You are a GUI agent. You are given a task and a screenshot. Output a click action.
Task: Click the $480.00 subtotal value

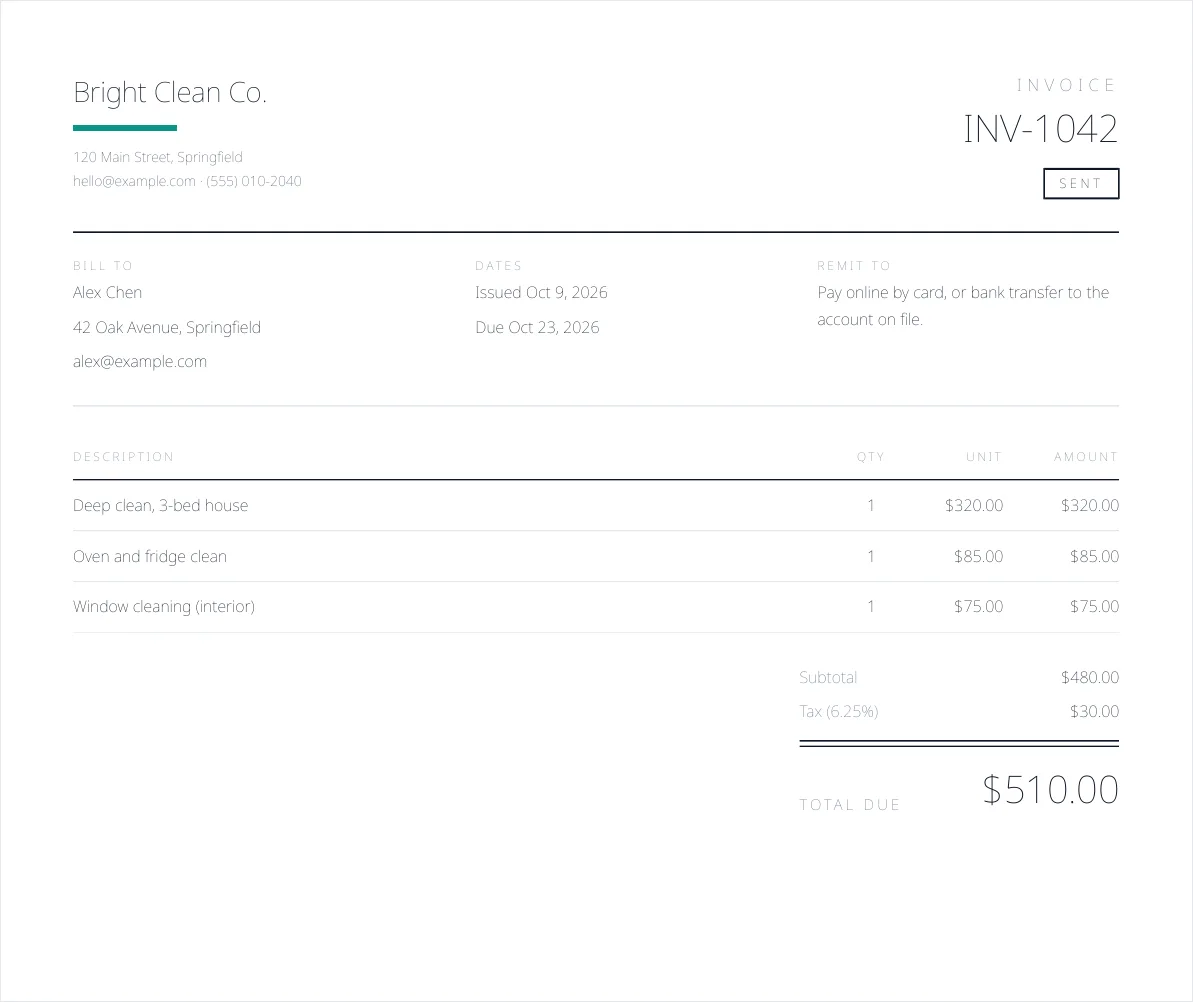pyautogui.click(x=1090, y=677)
